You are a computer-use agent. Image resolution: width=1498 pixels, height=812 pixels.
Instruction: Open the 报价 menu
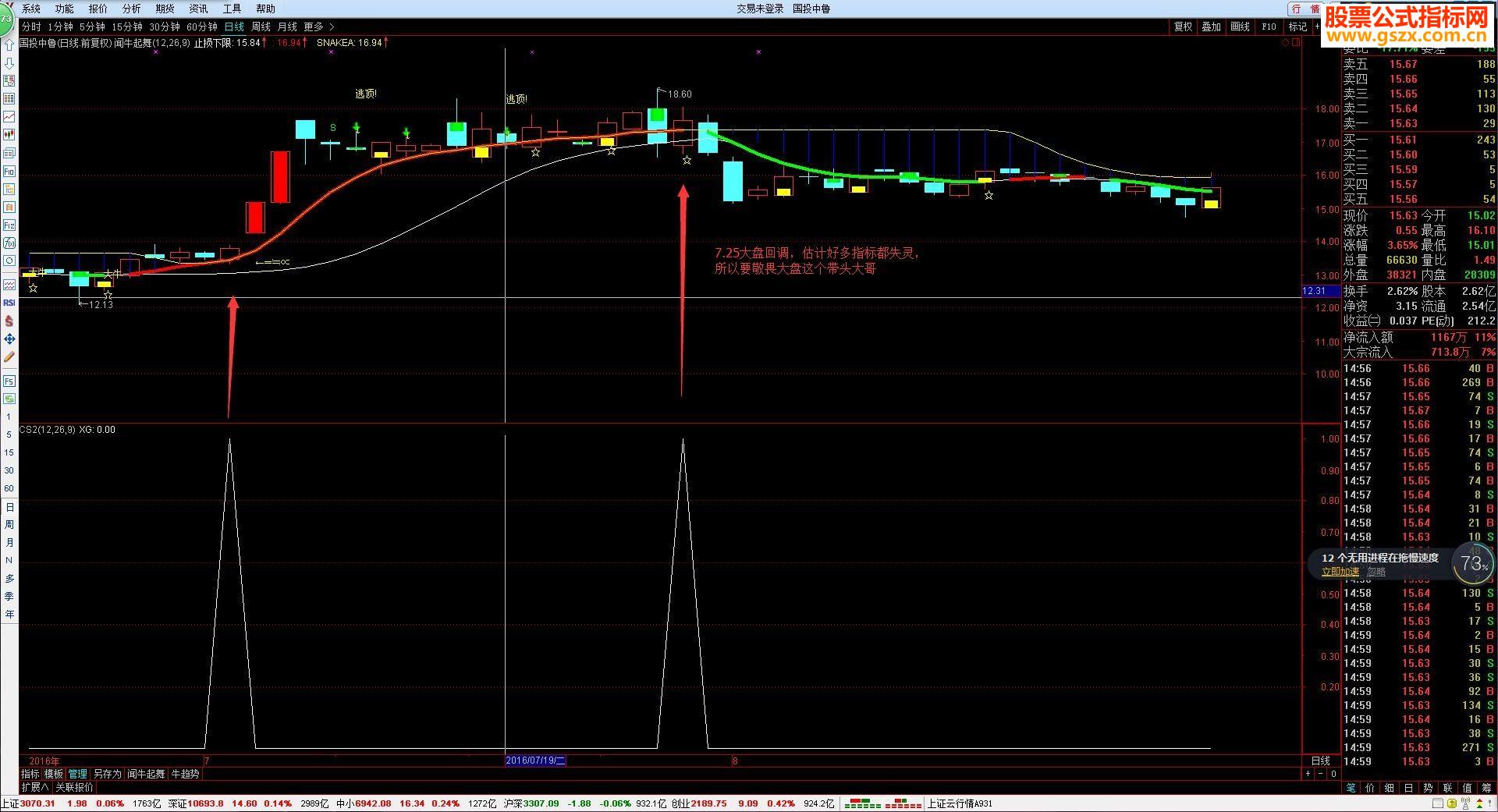[98, 9]
